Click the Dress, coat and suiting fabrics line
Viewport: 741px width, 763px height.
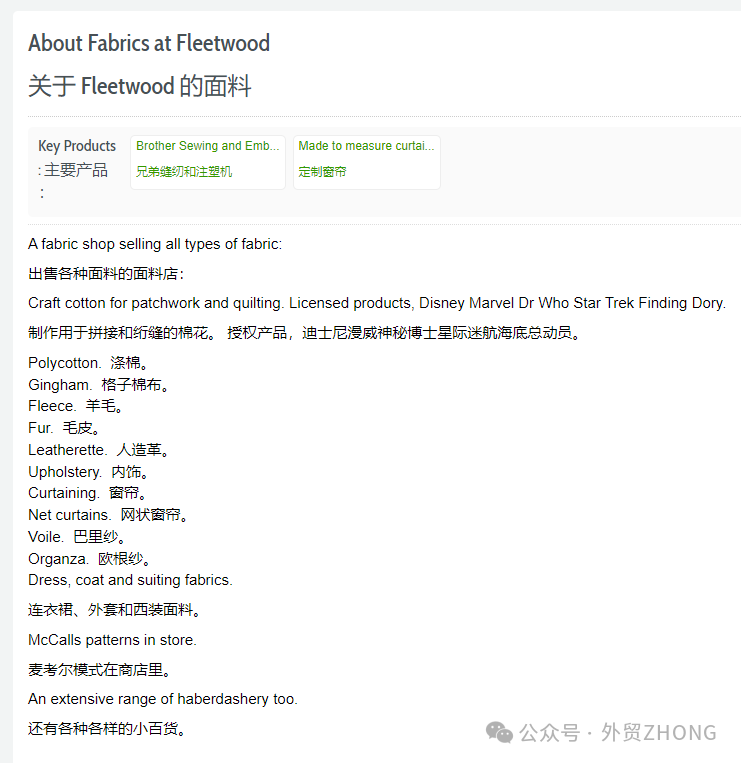click(x=130, y=580)
